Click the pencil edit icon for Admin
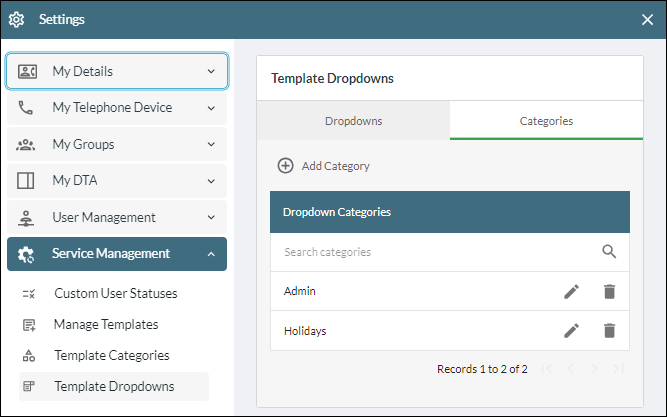The image size is (667, 417). [571, 291]
